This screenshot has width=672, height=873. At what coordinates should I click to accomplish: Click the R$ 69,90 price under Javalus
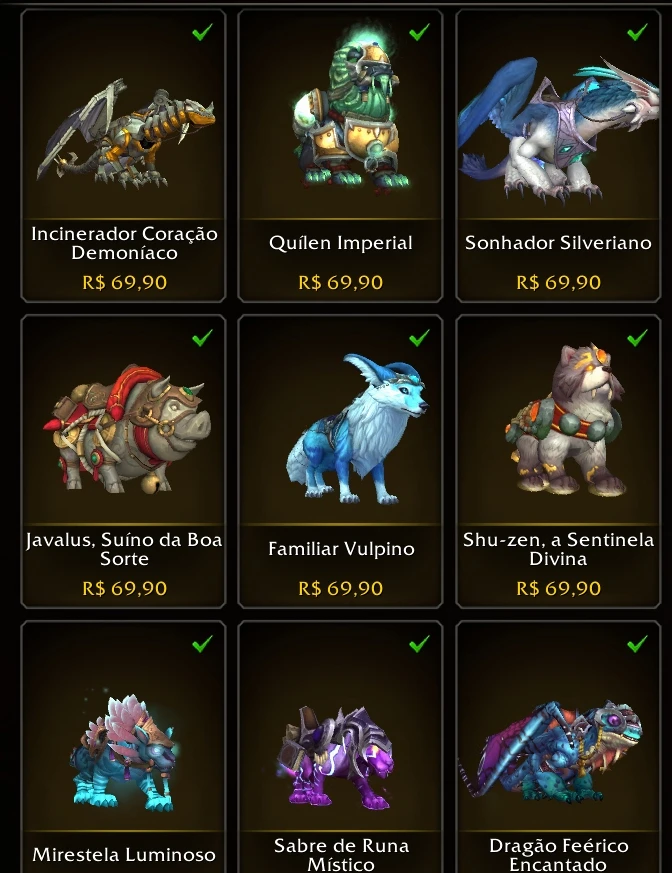click(124, 588)
